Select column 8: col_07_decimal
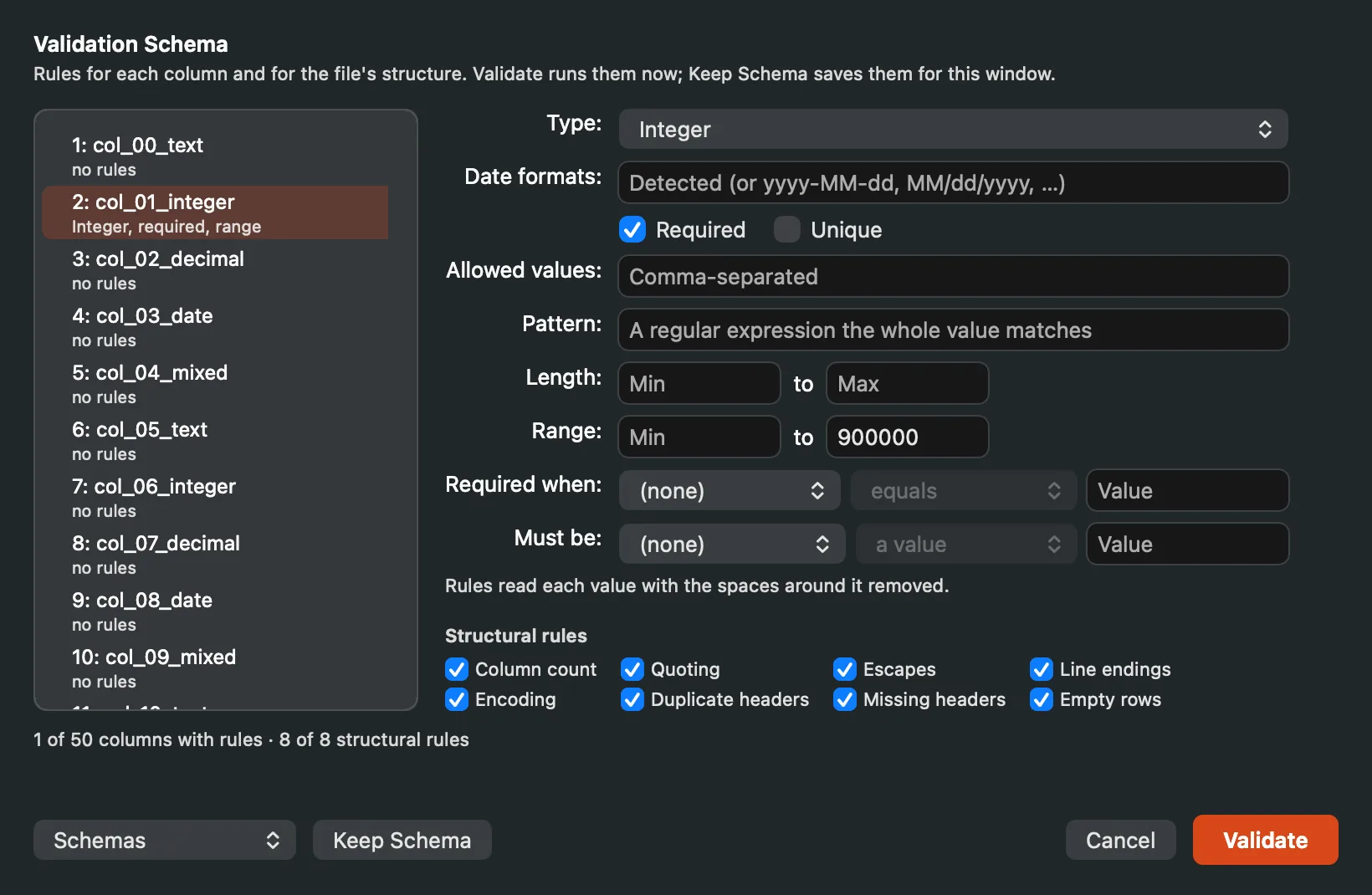Viewport: 1372px width, 895px height. [215, 555]
